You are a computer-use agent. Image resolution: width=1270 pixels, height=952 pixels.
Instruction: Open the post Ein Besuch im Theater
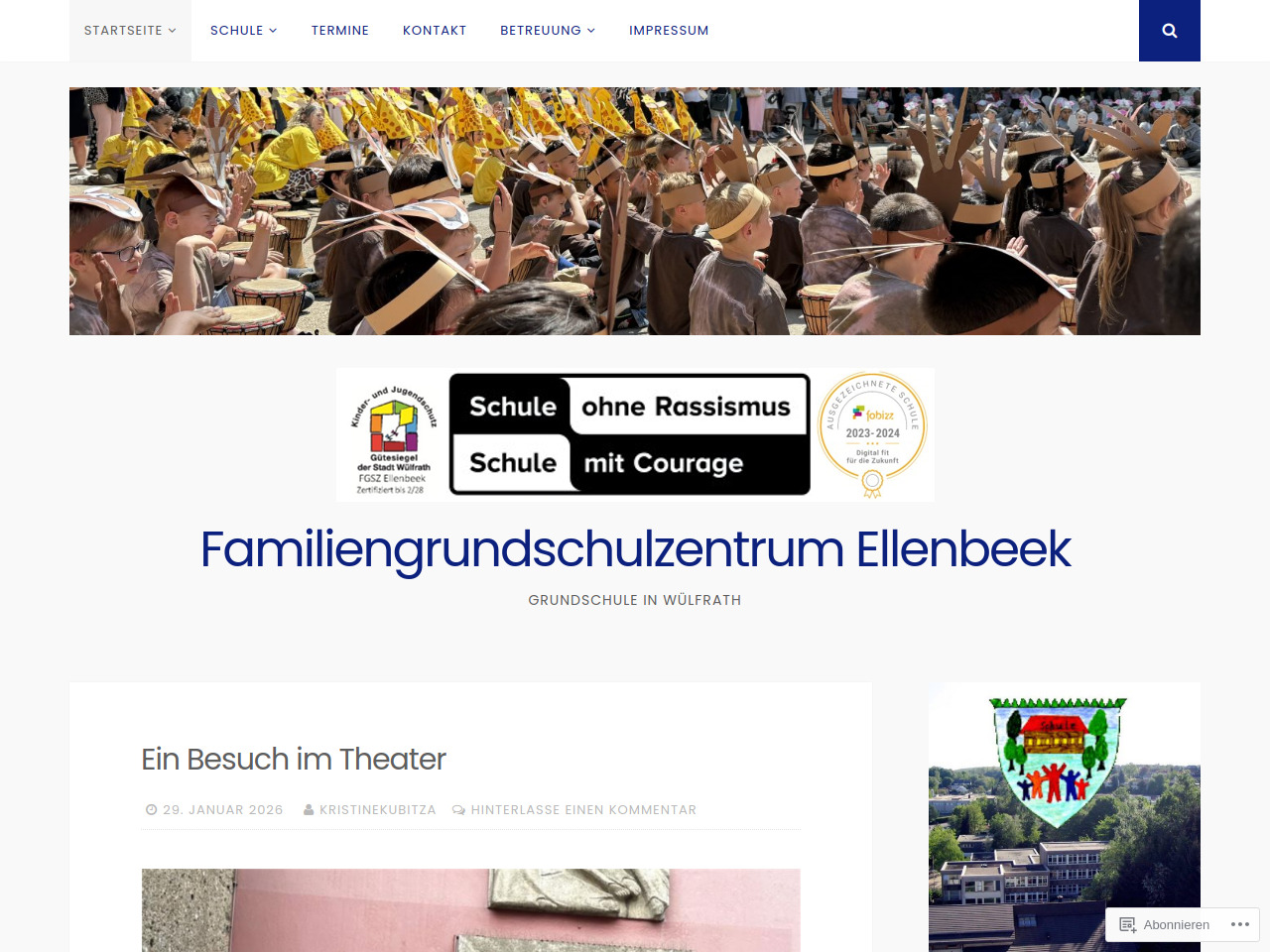(294, 760)
